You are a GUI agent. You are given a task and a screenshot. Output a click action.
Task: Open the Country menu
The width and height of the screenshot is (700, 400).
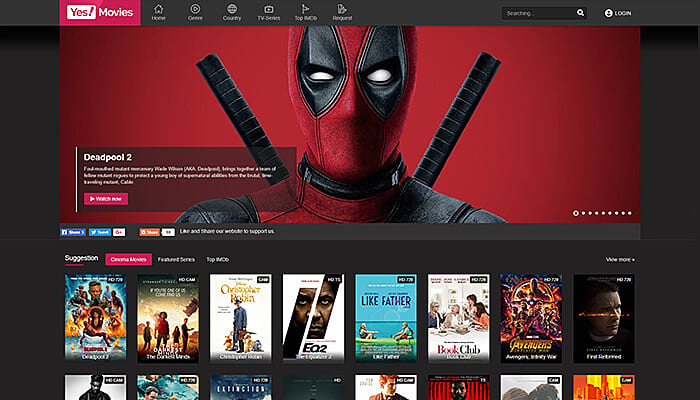click(x=232, y=12)
